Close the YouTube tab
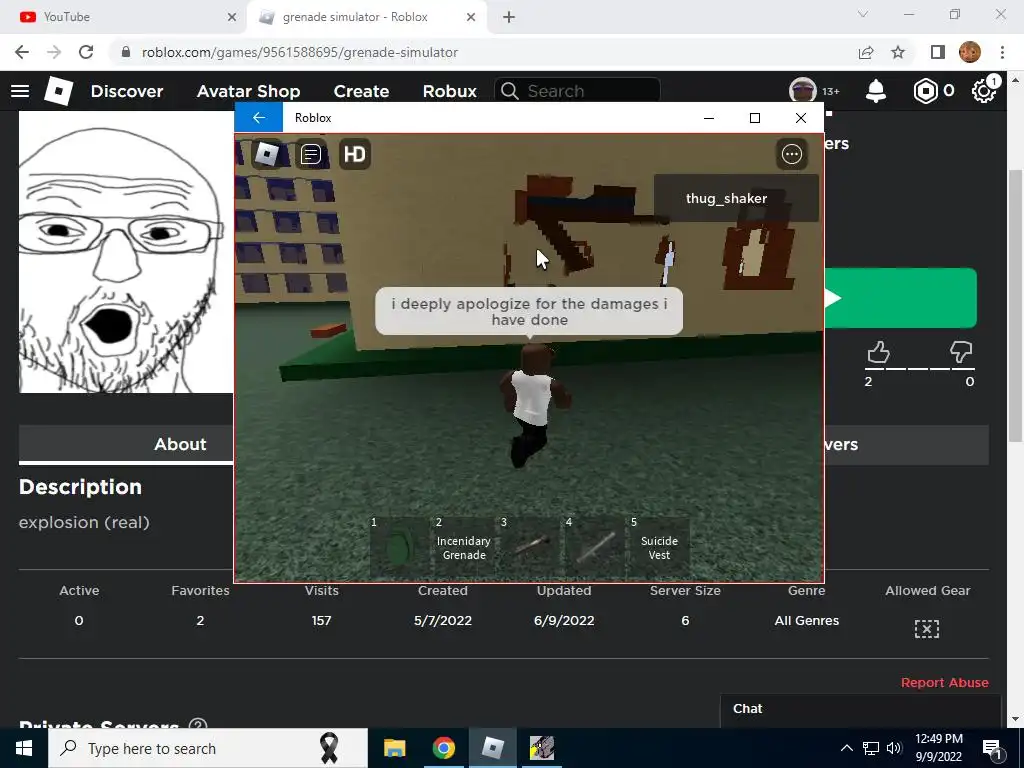 tap(232, 17)
